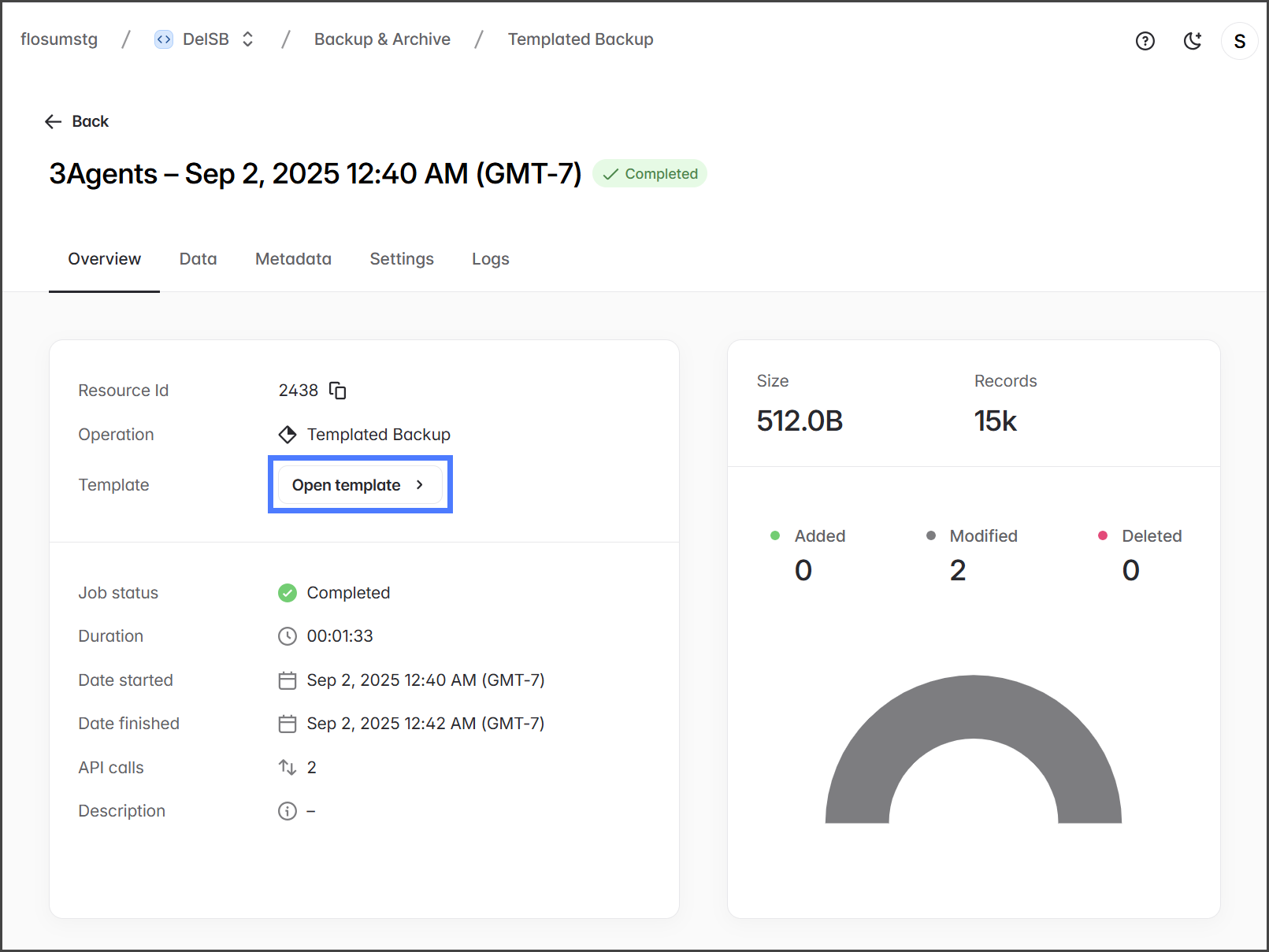
Task: Click the API calls arrows icon
Action: pyautogui.click(x=288, y=767)
